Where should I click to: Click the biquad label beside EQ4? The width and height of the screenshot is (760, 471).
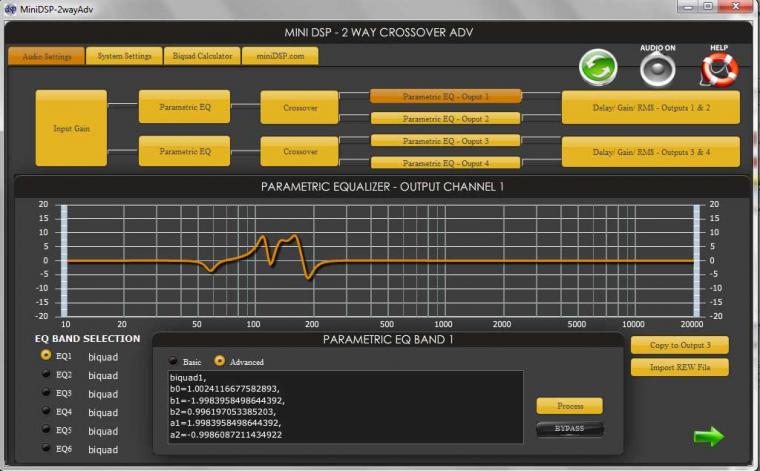point(103,412)
